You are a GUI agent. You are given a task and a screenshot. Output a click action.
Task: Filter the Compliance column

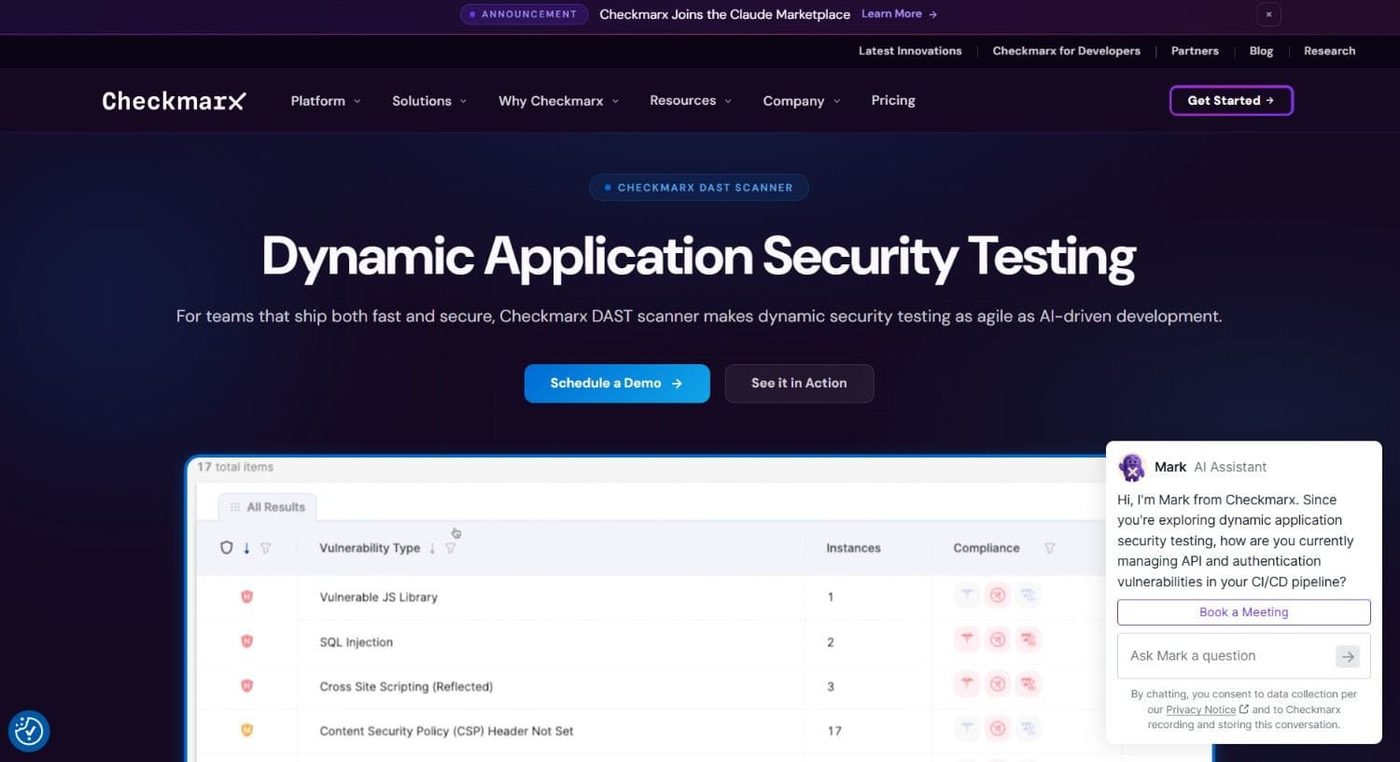tap(1050, 548)
